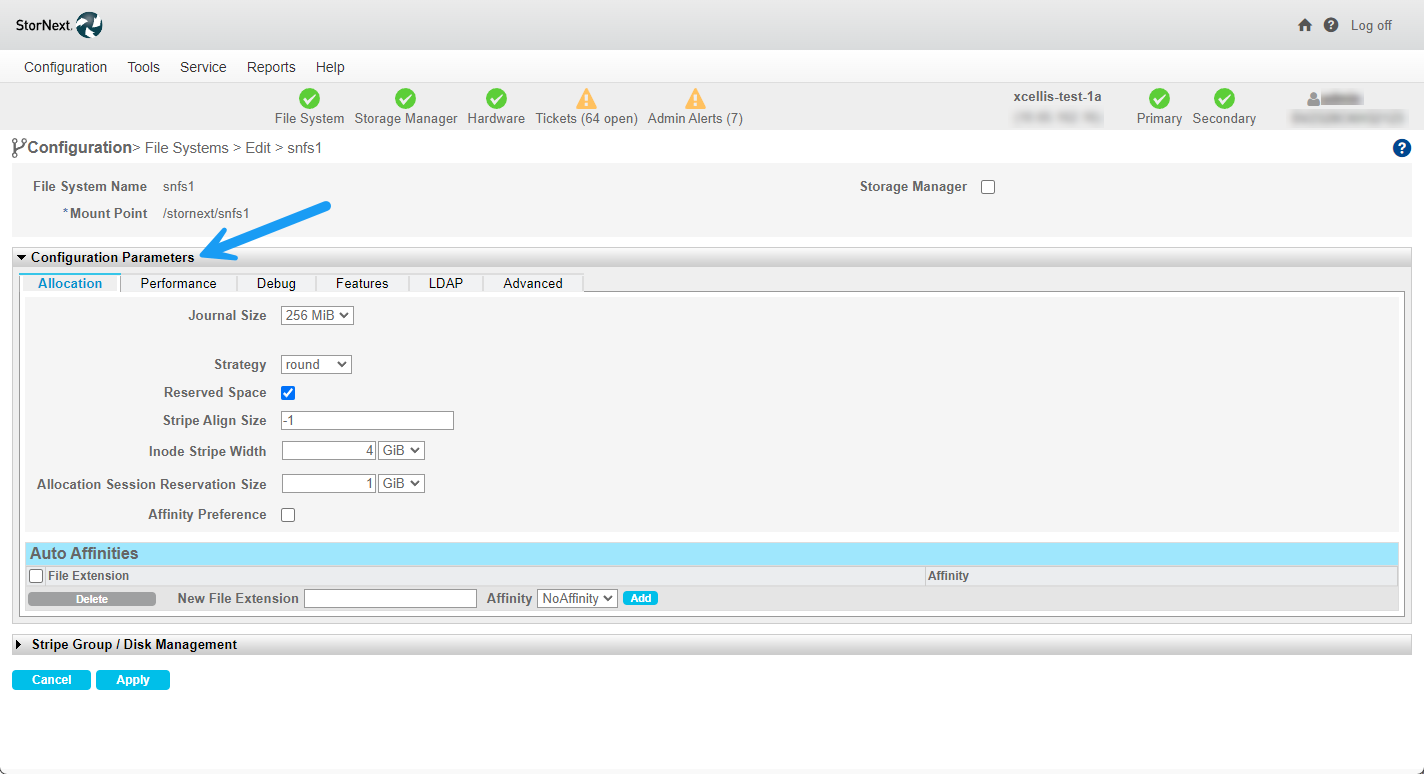
Task: Click the Admin Alerts (7) label
Action: [x=695, y=118]
